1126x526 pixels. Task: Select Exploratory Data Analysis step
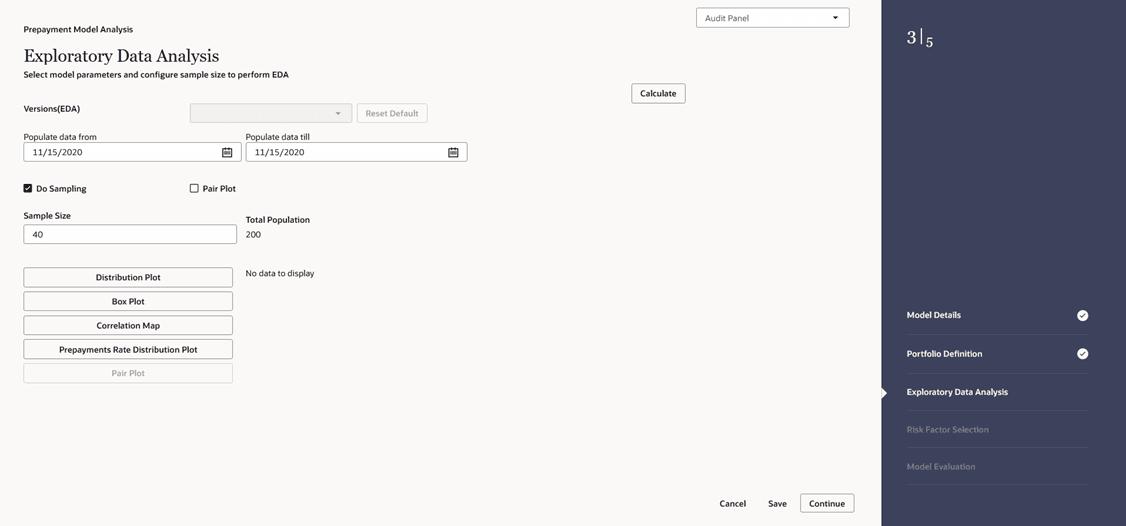(957, 392)
